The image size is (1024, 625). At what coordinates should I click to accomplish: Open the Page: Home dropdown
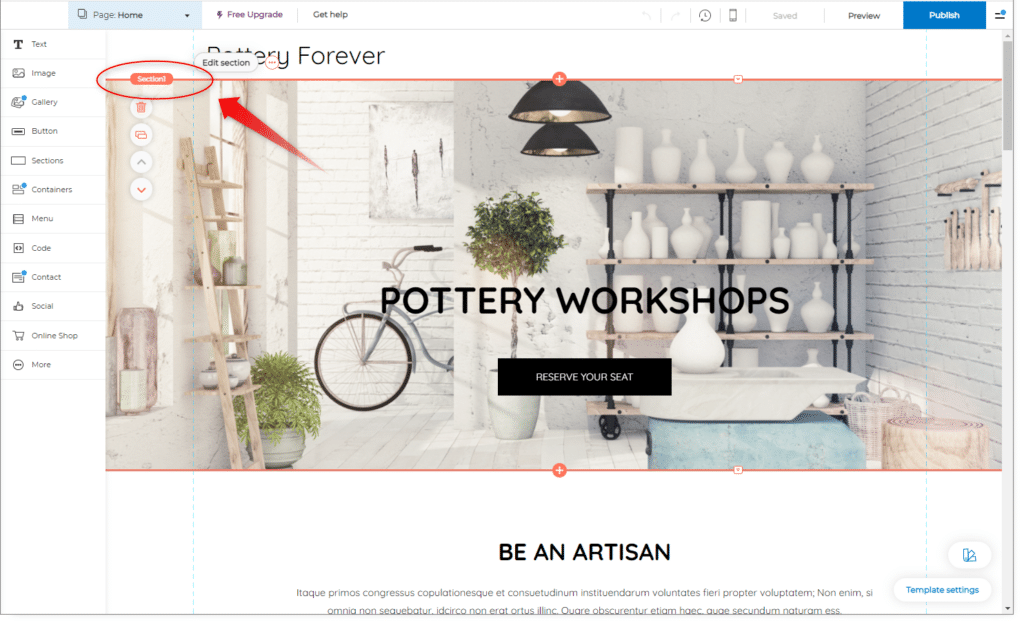tap(133, 14)
